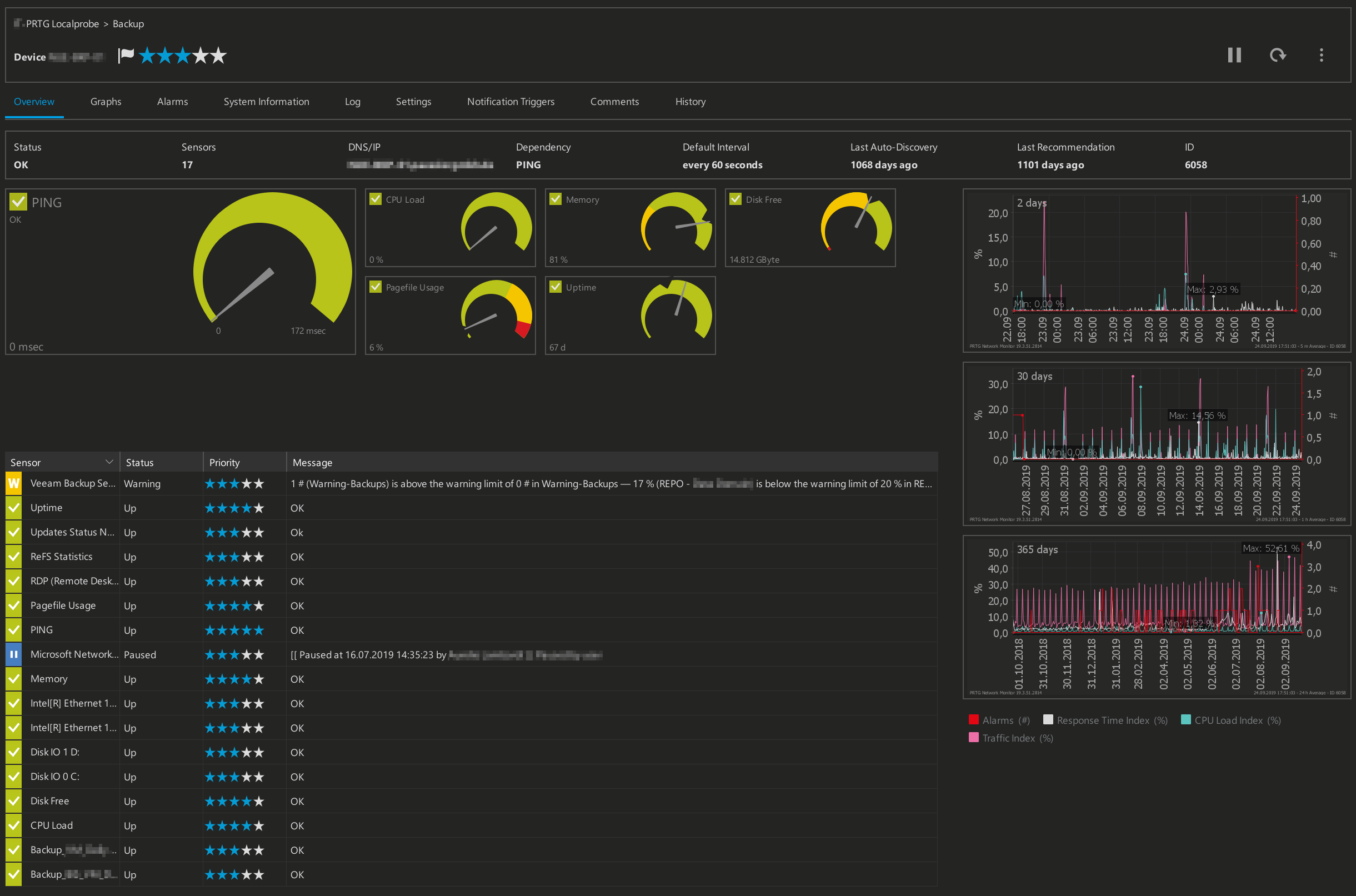Click the 'every 60 seconds' interval value
Image resolution: width=1356 pixels, height=896 pixels.
pyautogui.click(x=722, y=164)
